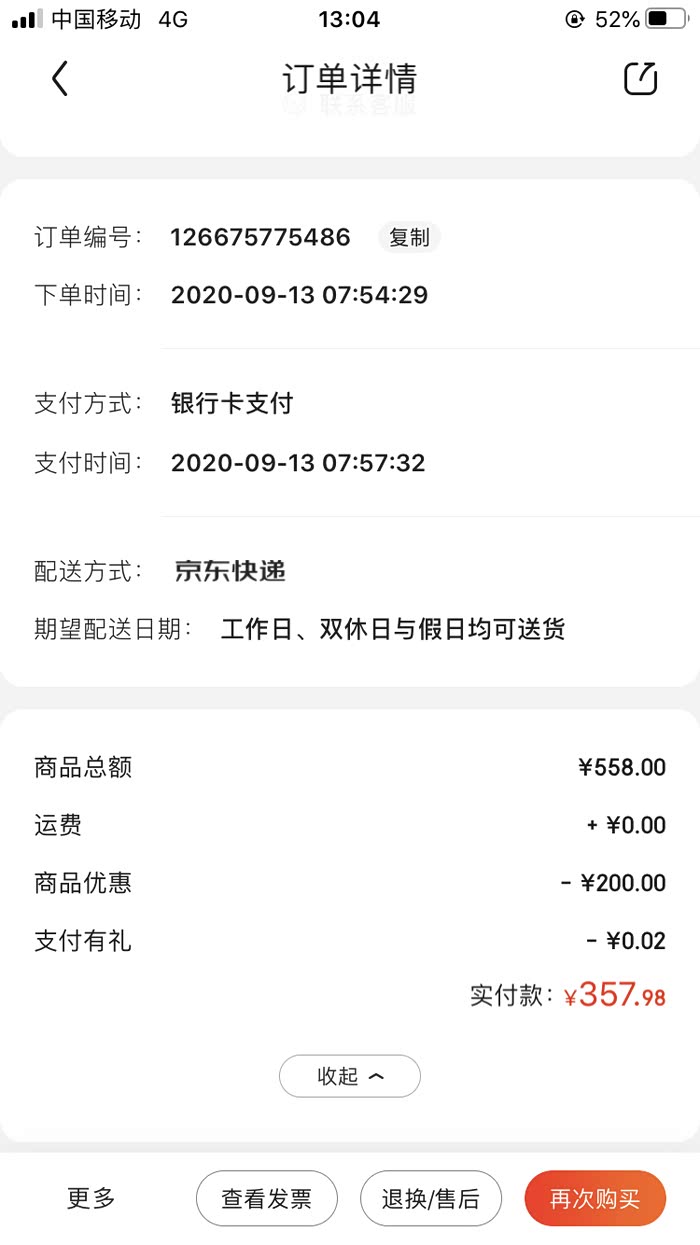Screen dimensions: 700x1245
Task: Copy the order number with 复制
Action: tap(409, 237)
